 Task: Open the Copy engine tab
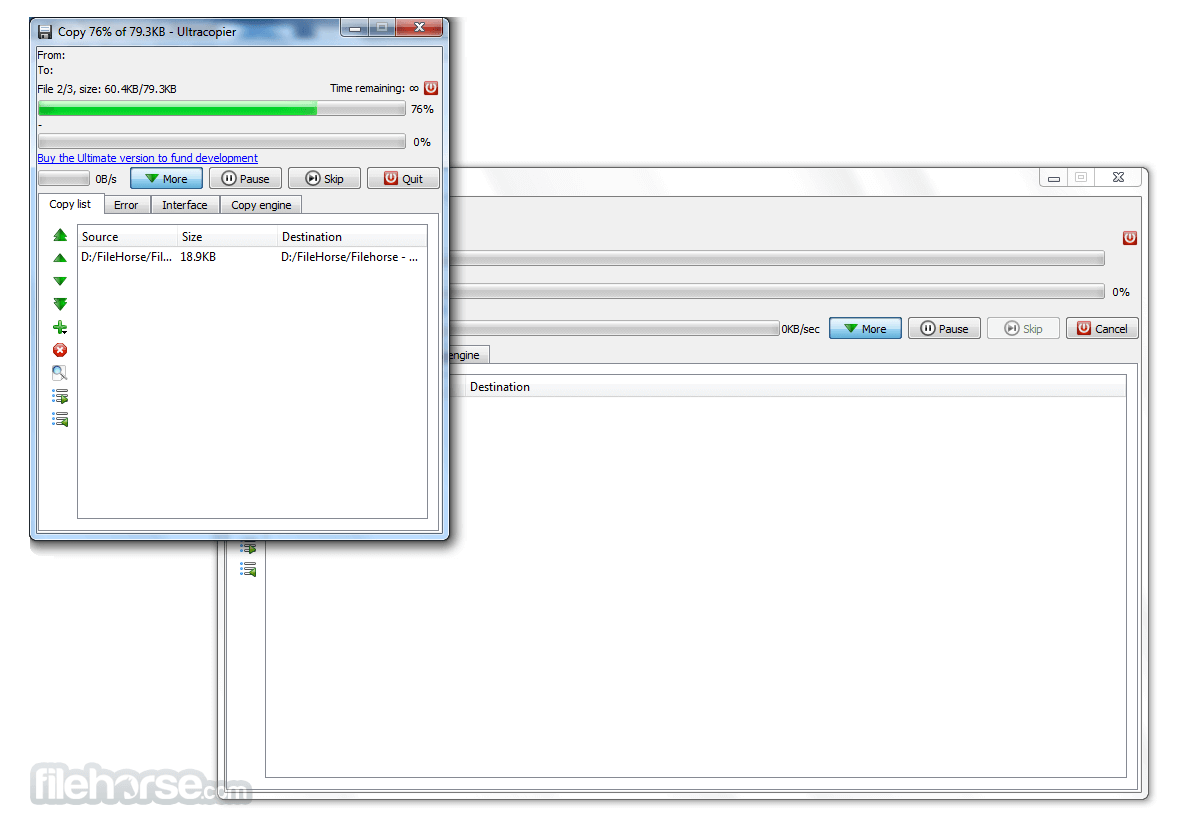(x=261, y=205)
